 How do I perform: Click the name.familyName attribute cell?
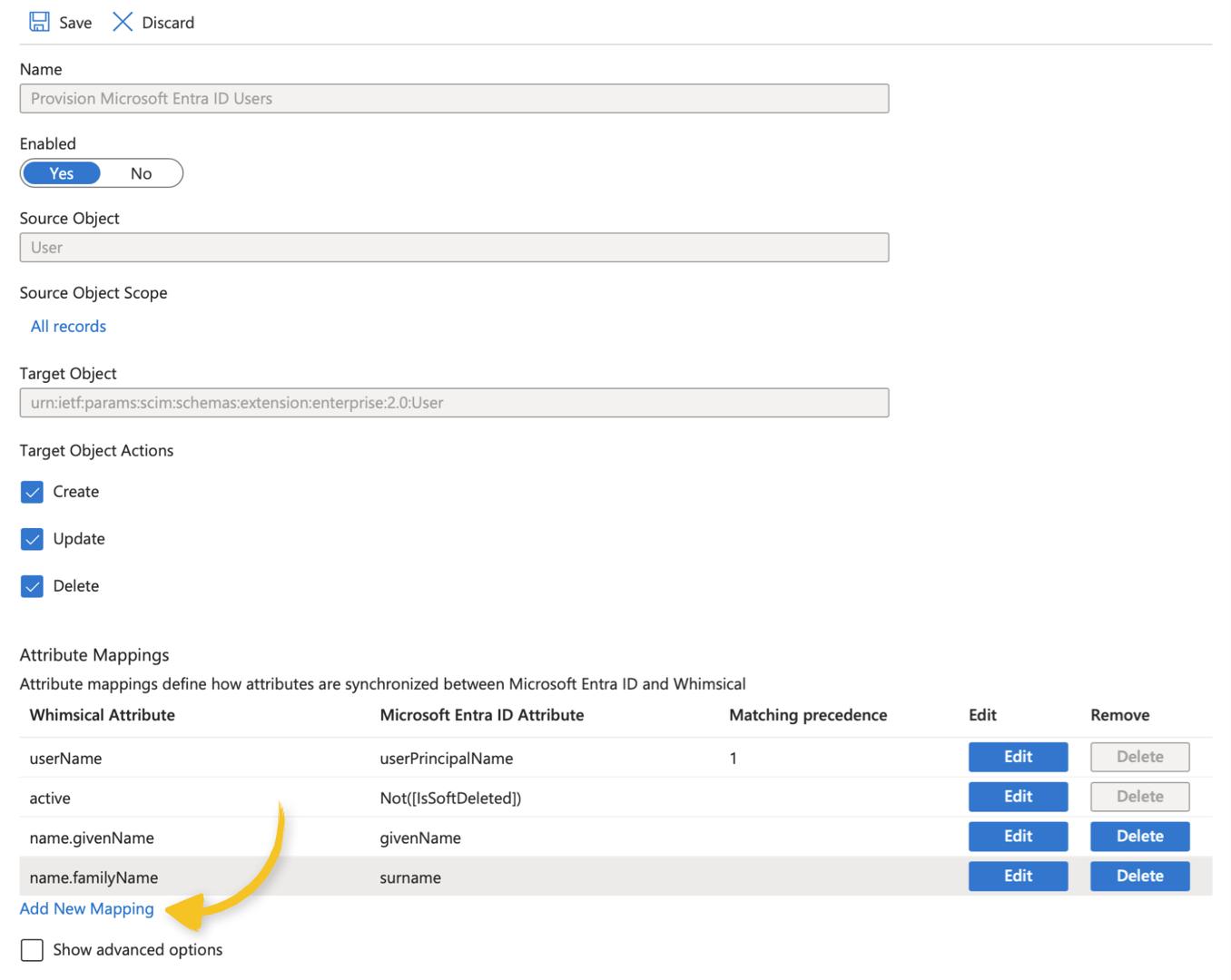pyautogui.click(x=94, y=878)
